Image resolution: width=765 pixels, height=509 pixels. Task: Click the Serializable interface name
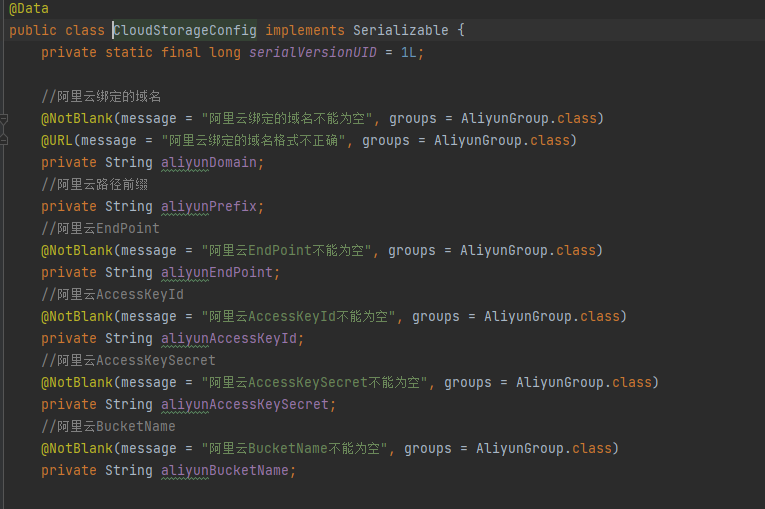click(x=401, y=30)
